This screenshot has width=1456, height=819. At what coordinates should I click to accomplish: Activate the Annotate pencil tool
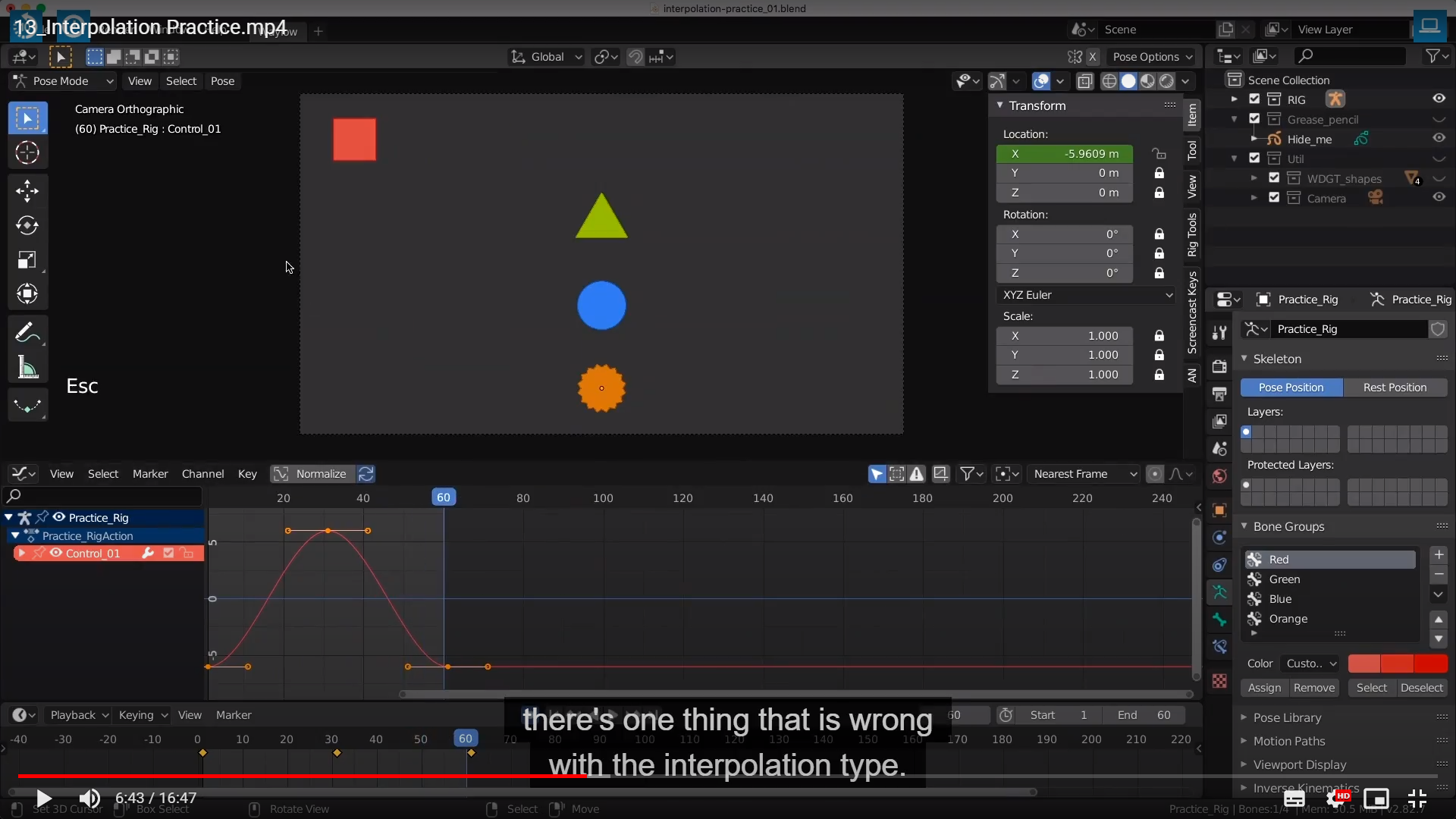27,332
